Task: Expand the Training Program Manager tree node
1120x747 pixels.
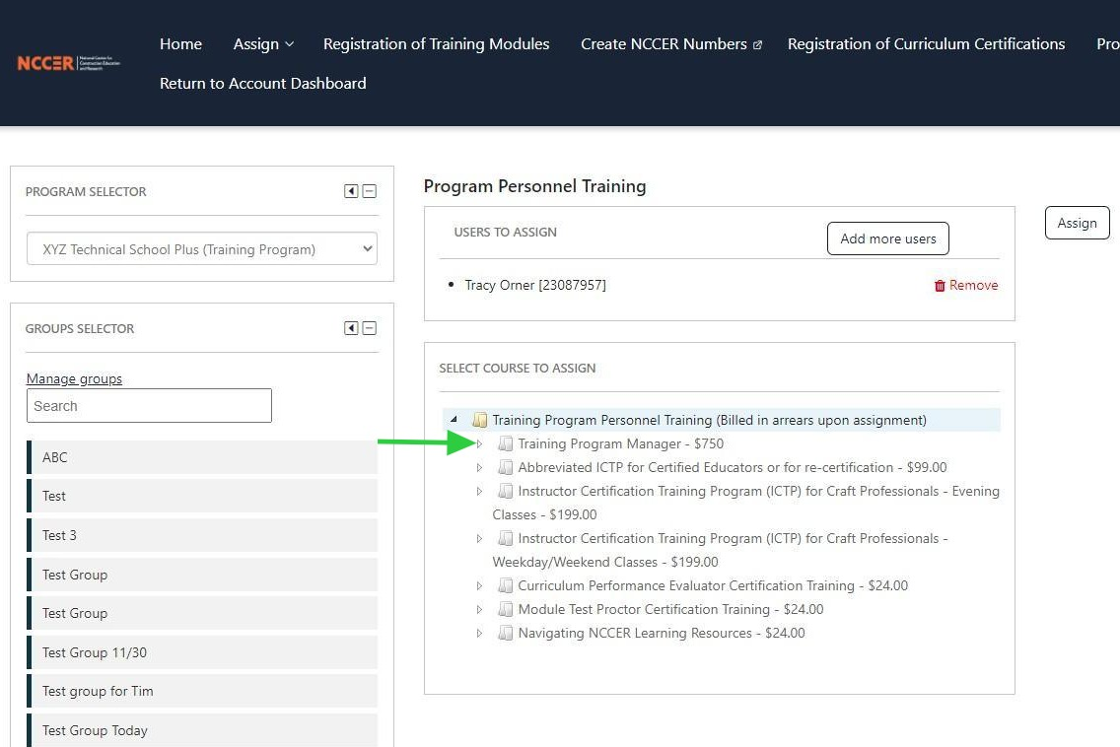Action: pos(481,443)
